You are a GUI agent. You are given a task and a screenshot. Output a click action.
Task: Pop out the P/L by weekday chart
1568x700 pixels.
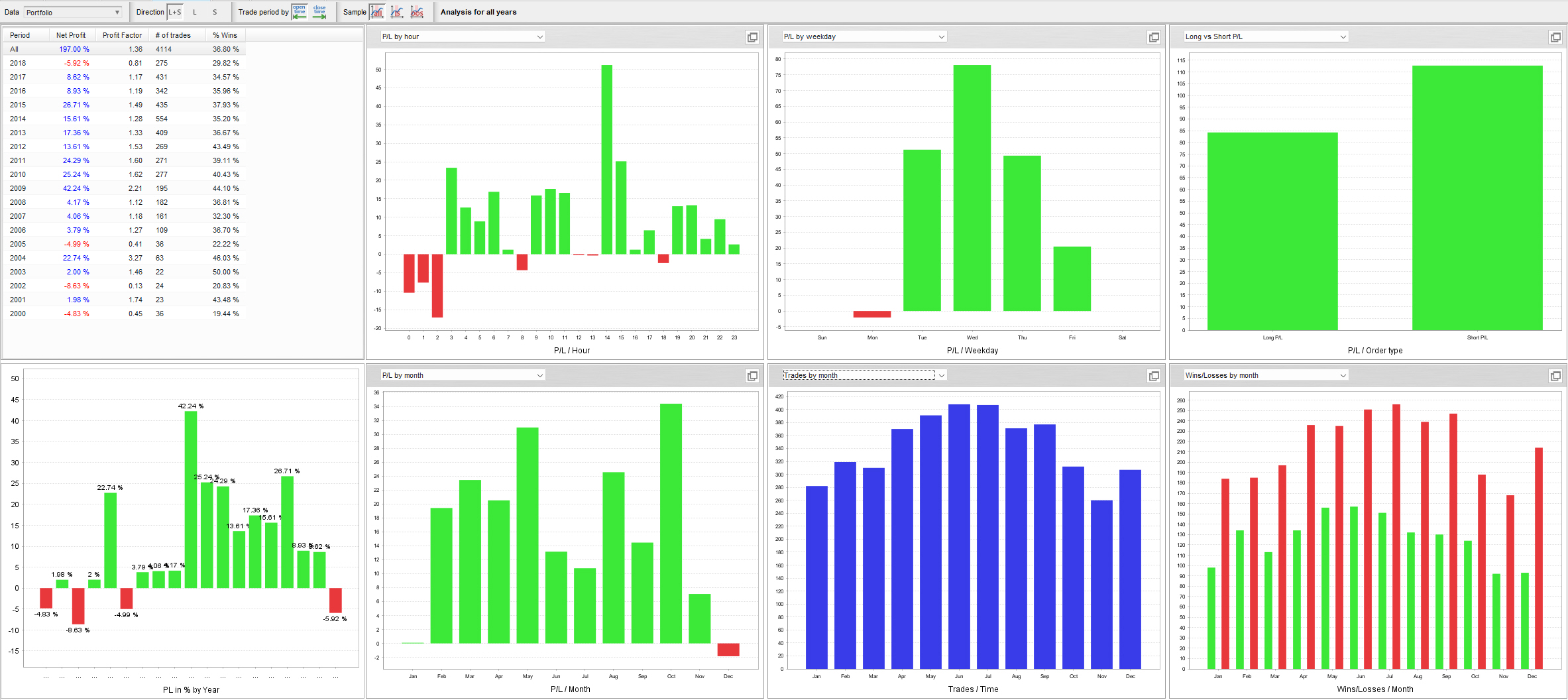[x=1154, y=37]
